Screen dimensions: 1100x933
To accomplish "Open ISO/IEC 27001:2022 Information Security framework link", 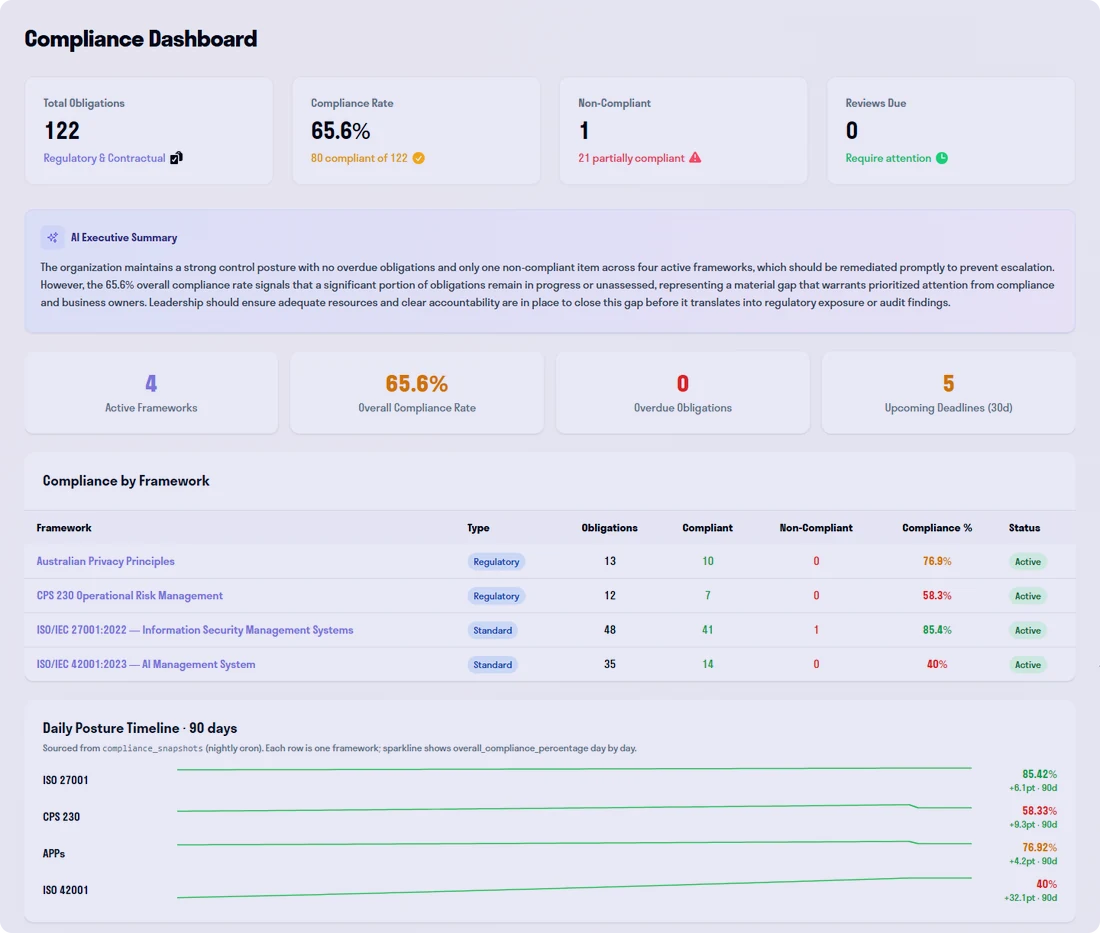I will point(194,630).
